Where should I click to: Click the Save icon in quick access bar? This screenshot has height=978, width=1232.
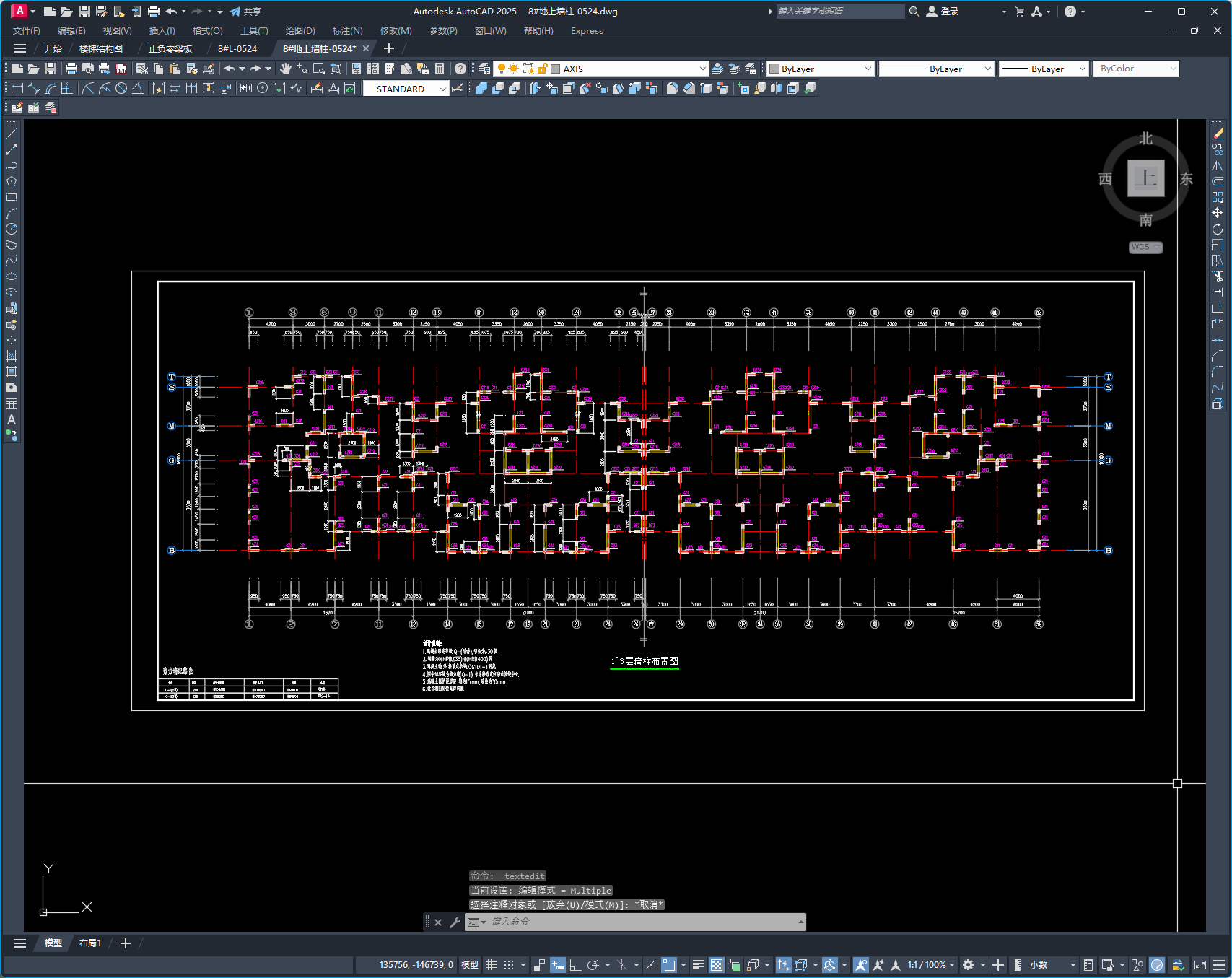pos(84,12)
